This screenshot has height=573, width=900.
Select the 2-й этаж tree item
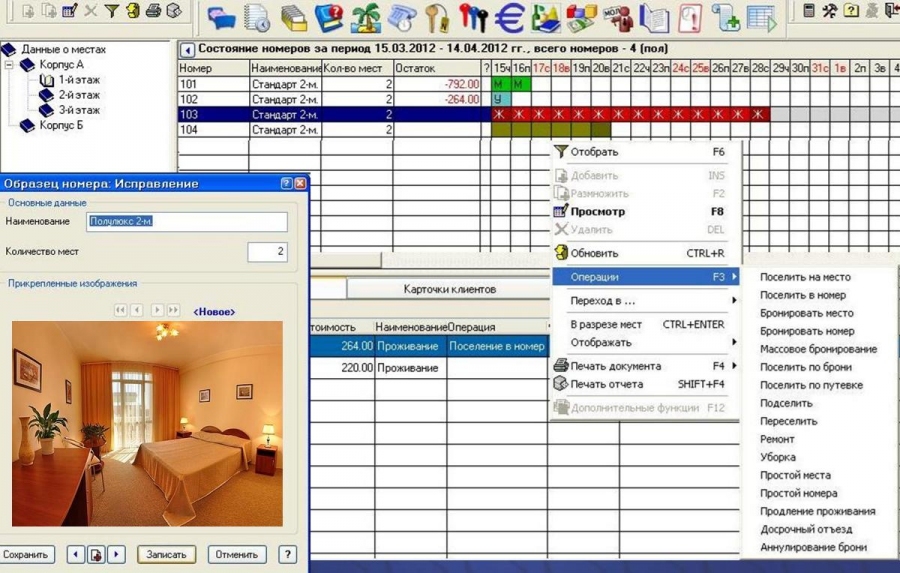point(79,95)
